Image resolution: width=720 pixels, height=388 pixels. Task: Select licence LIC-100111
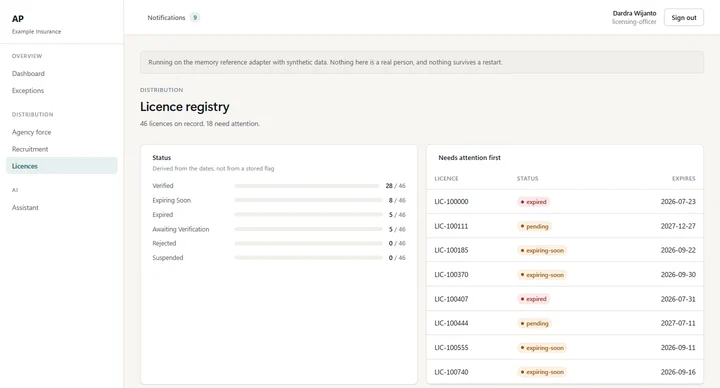(451, 226)
